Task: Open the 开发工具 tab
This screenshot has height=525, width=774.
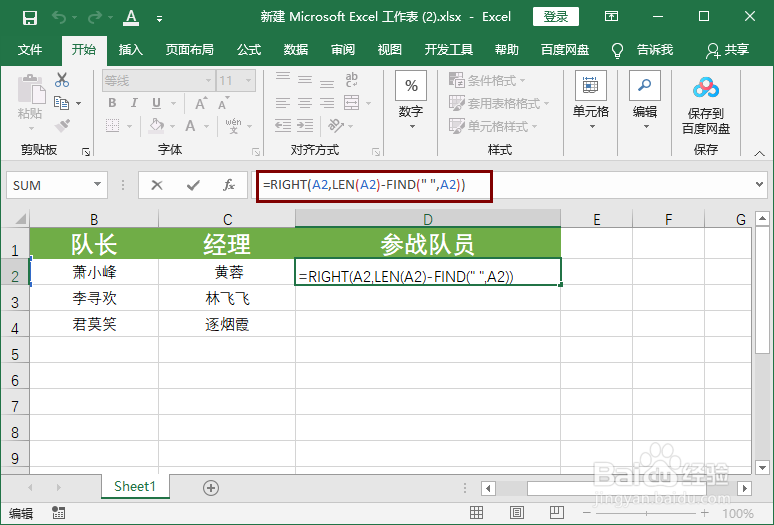Action: tap(449, 50)
